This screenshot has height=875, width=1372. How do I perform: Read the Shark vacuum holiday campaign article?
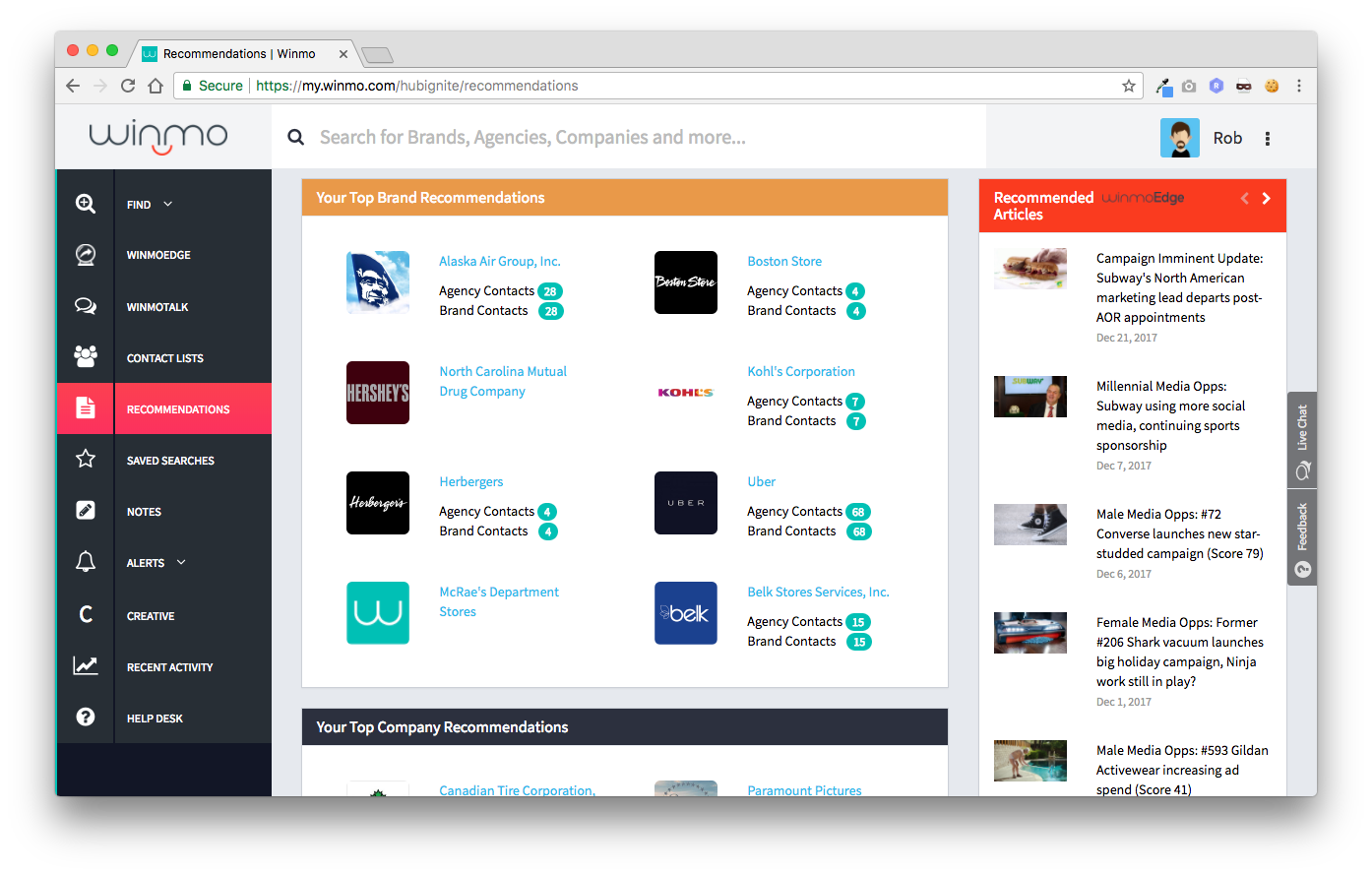(x=1180, y=652)
